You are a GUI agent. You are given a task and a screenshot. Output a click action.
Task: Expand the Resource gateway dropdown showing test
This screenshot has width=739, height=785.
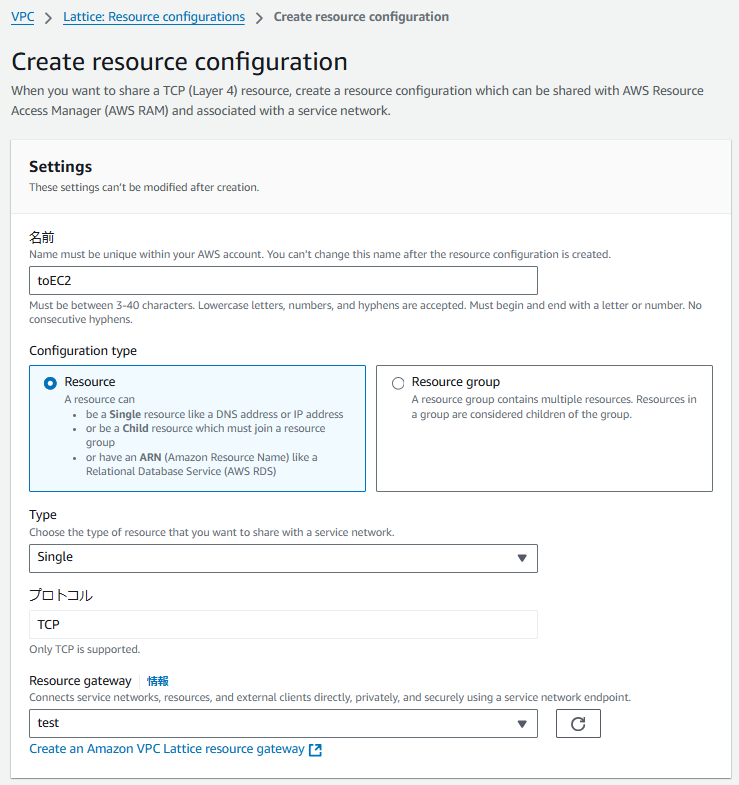283,723
